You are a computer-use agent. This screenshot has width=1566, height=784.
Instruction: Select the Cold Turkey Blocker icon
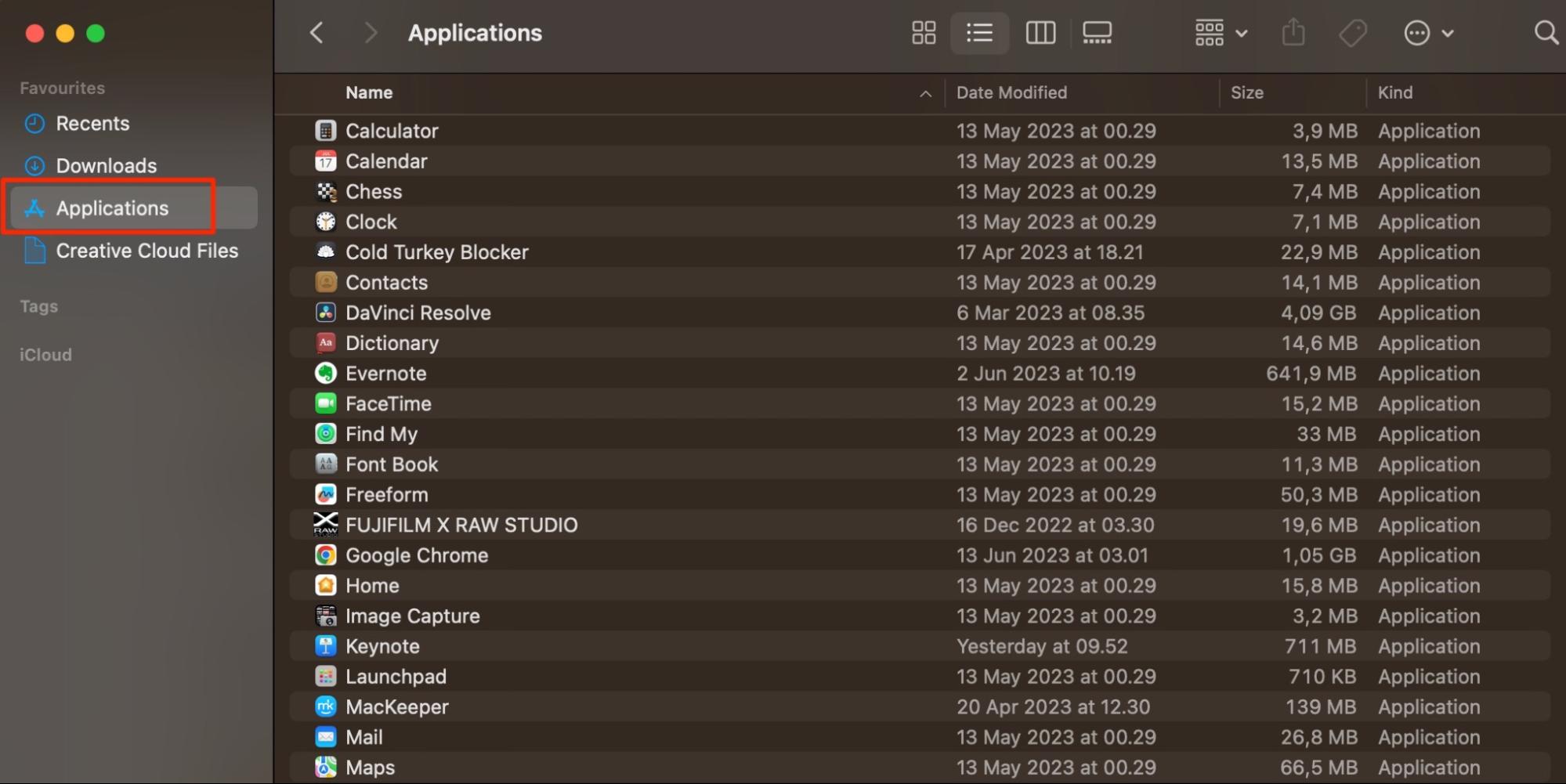[x=326, y=252]
